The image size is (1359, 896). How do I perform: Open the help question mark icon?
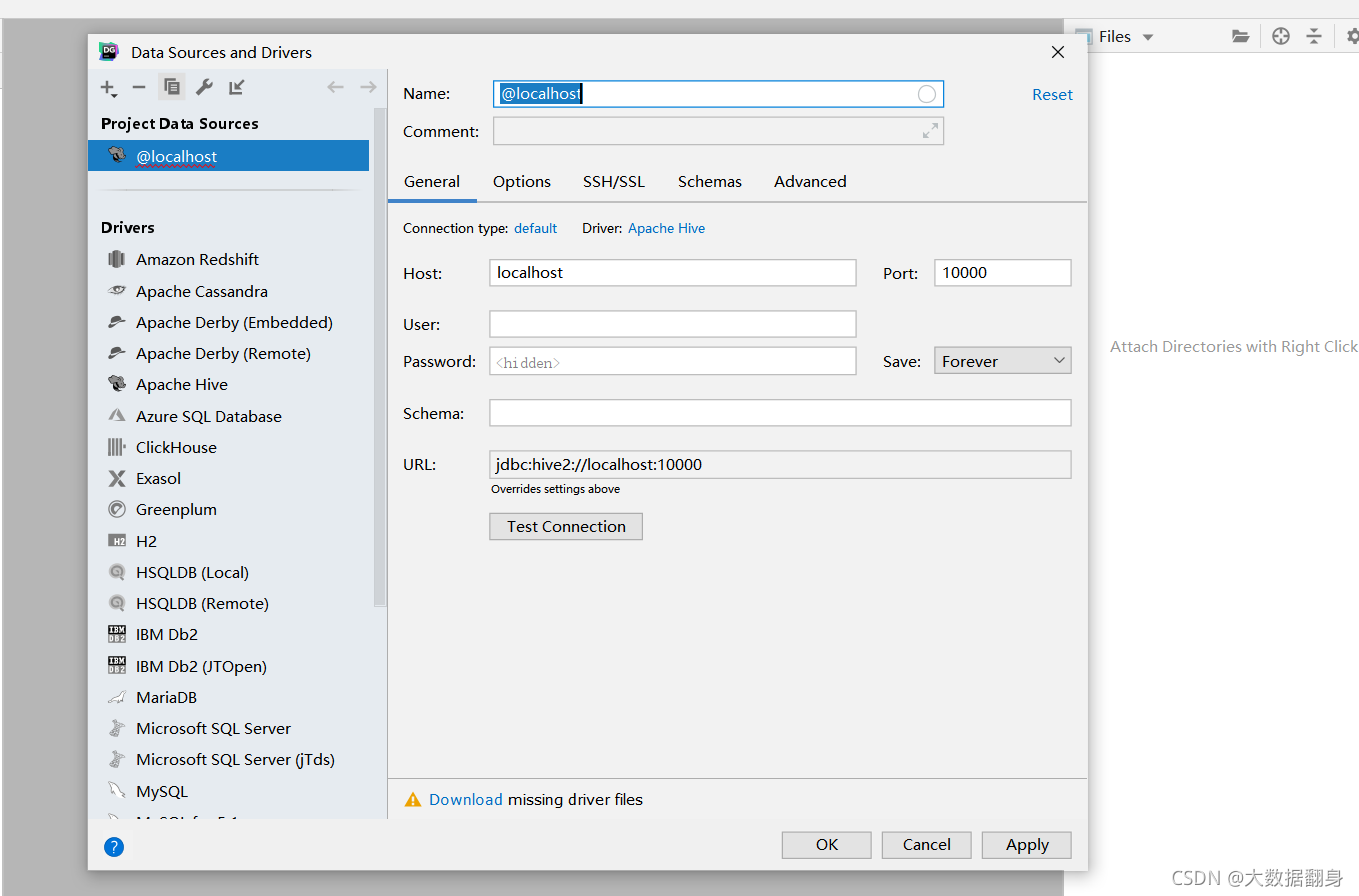click(x=114, y=847)
